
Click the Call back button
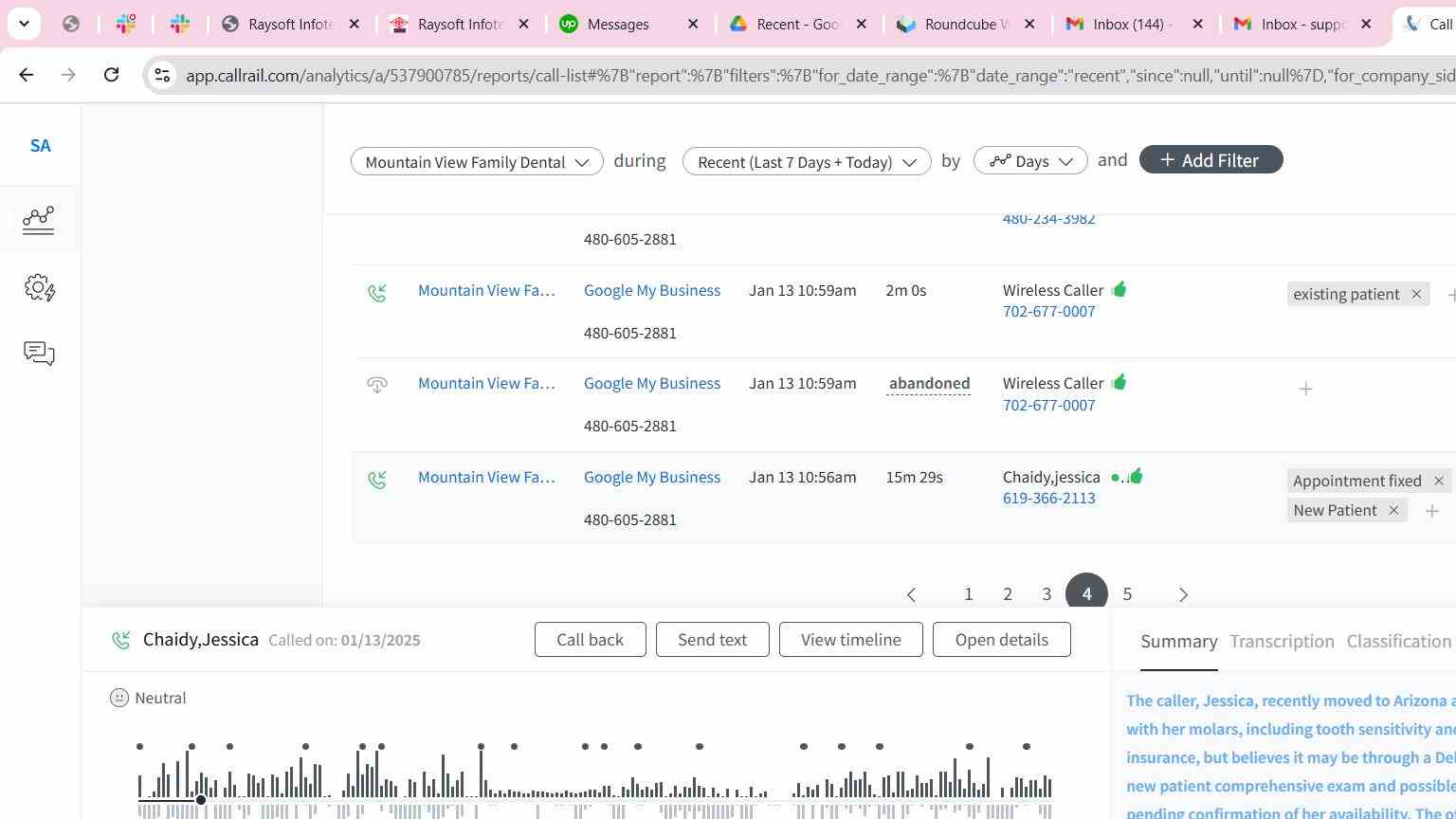click(590, 640)
